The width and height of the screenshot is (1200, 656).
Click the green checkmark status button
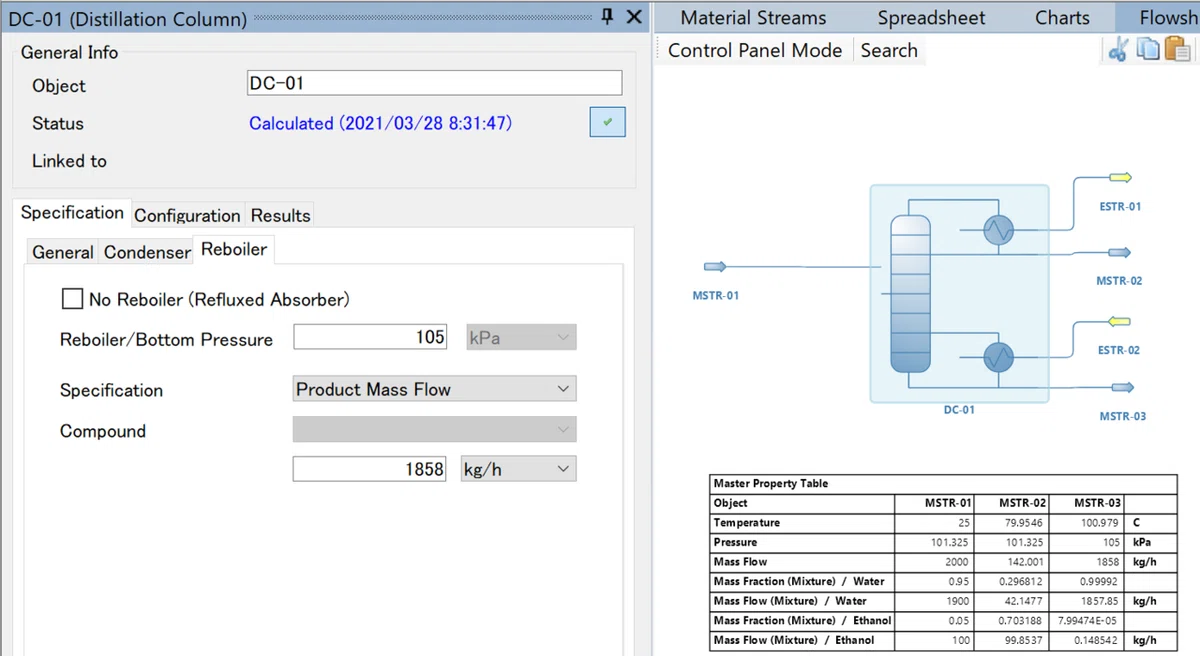point(607,123)
